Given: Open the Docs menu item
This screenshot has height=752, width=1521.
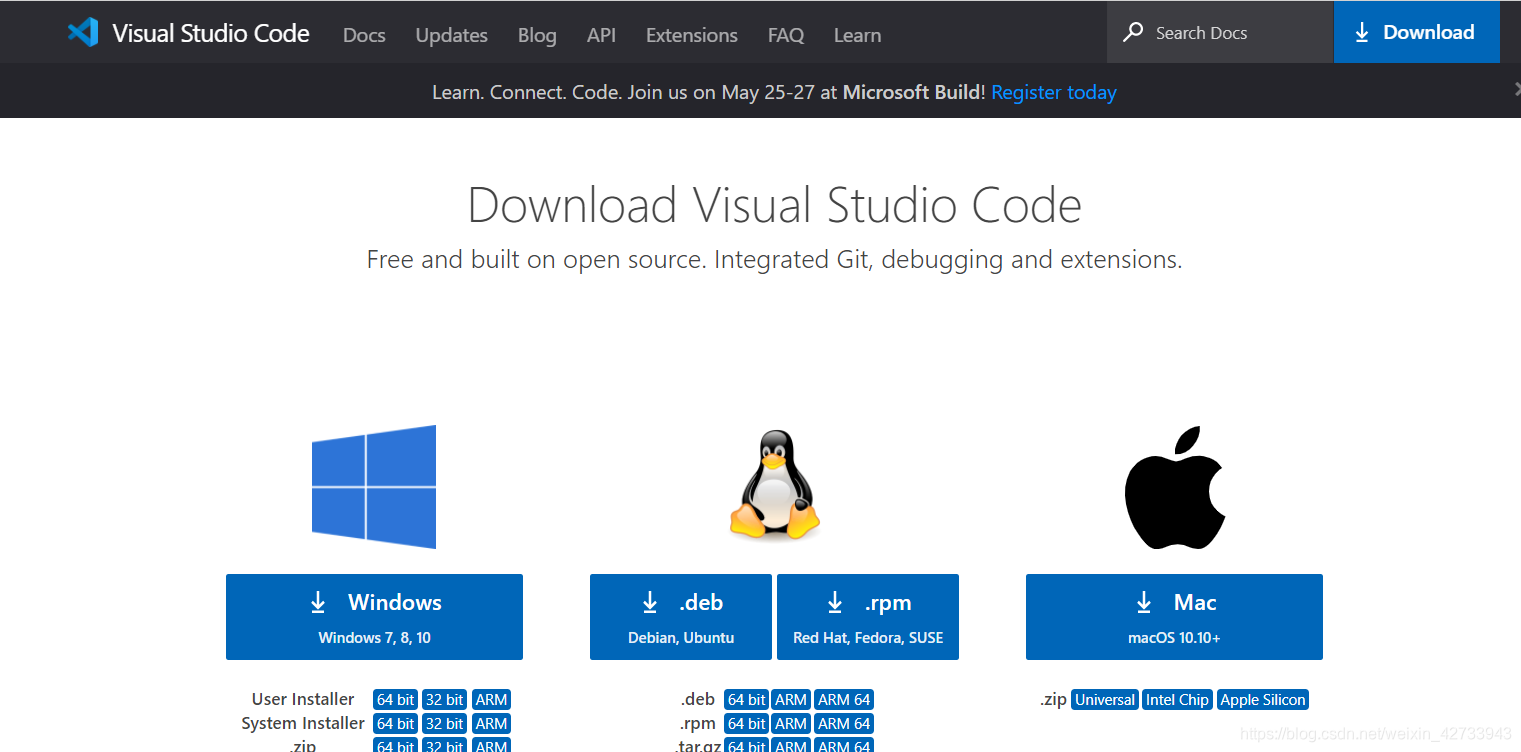Looking at the screenshot, I should point(364,35).
